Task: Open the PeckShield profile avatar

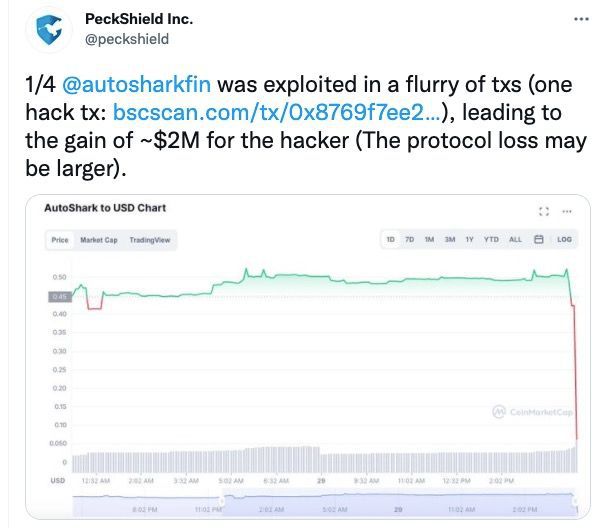Action: coord(49,30)
